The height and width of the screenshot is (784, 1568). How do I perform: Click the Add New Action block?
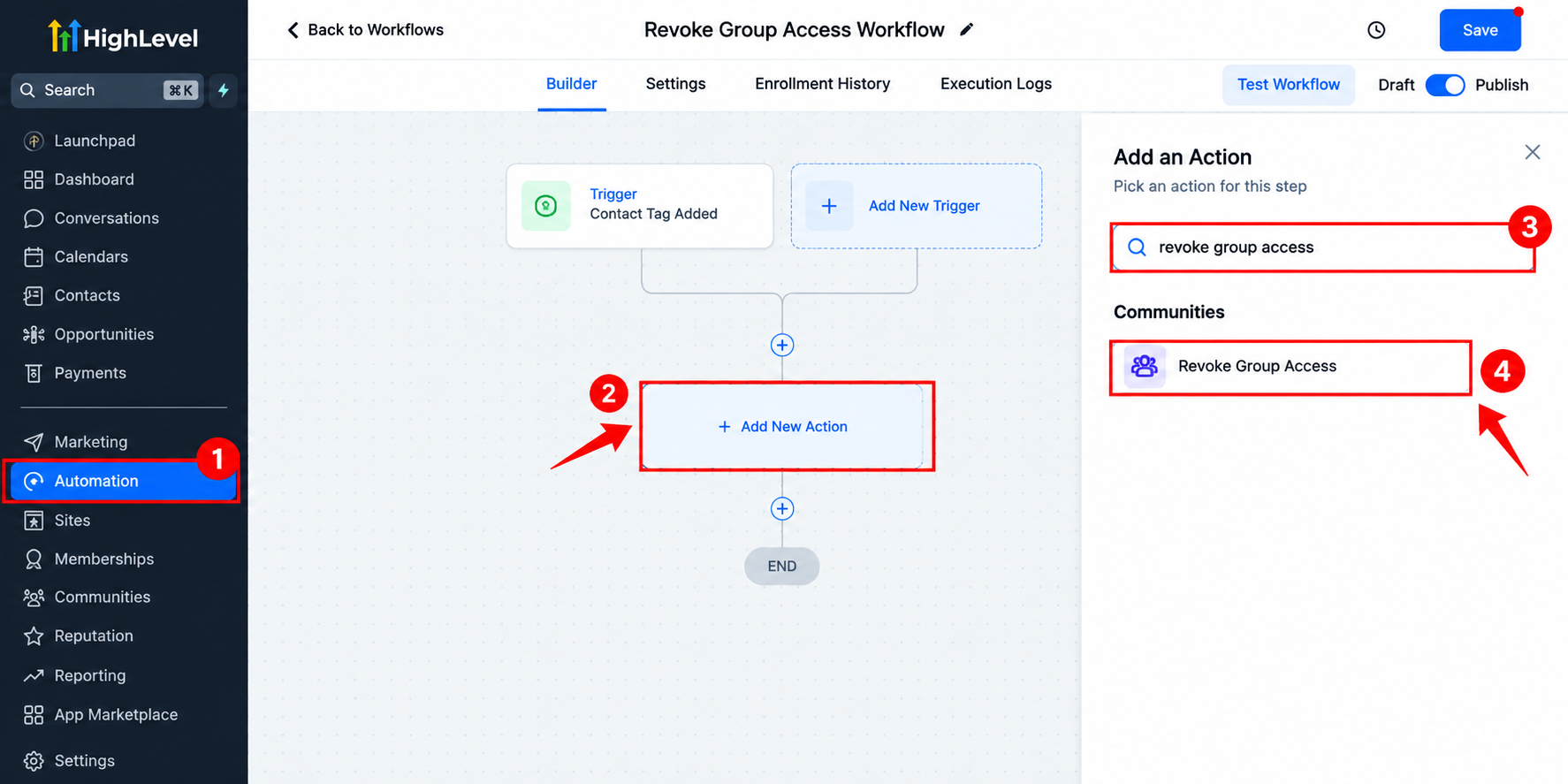(782, 427)
